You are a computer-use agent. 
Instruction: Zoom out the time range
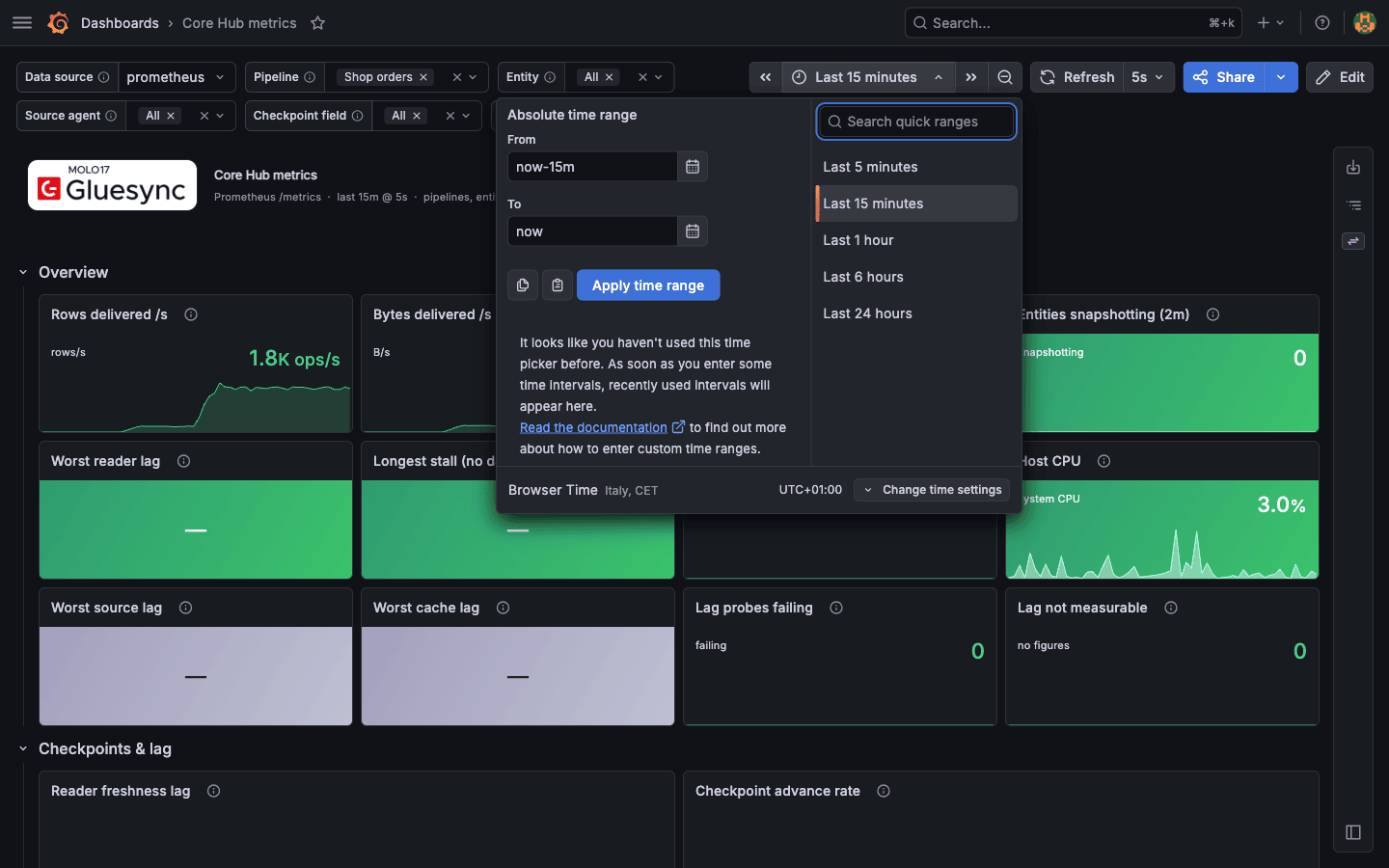click(1005, 77)
